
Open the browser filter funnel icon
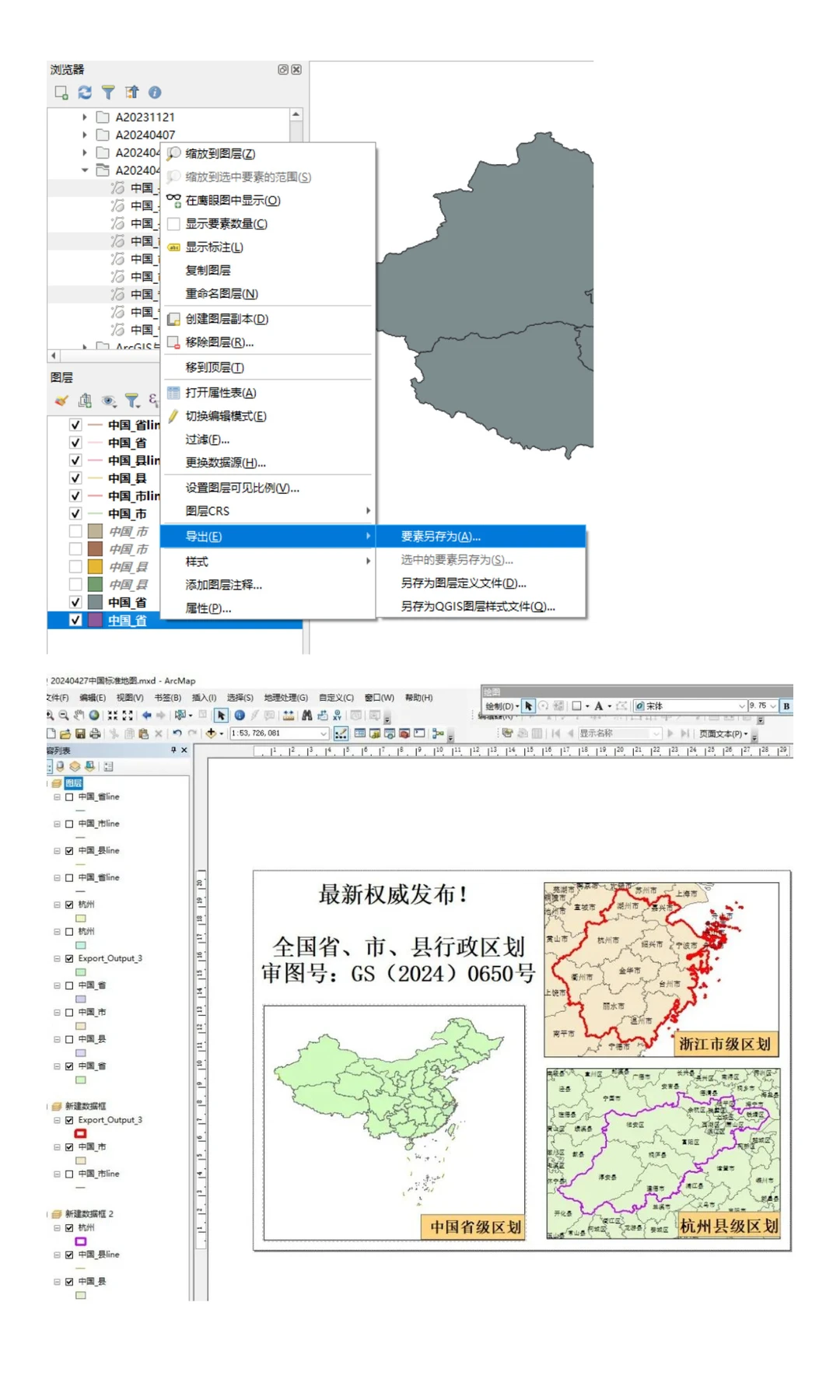[108, 93]
